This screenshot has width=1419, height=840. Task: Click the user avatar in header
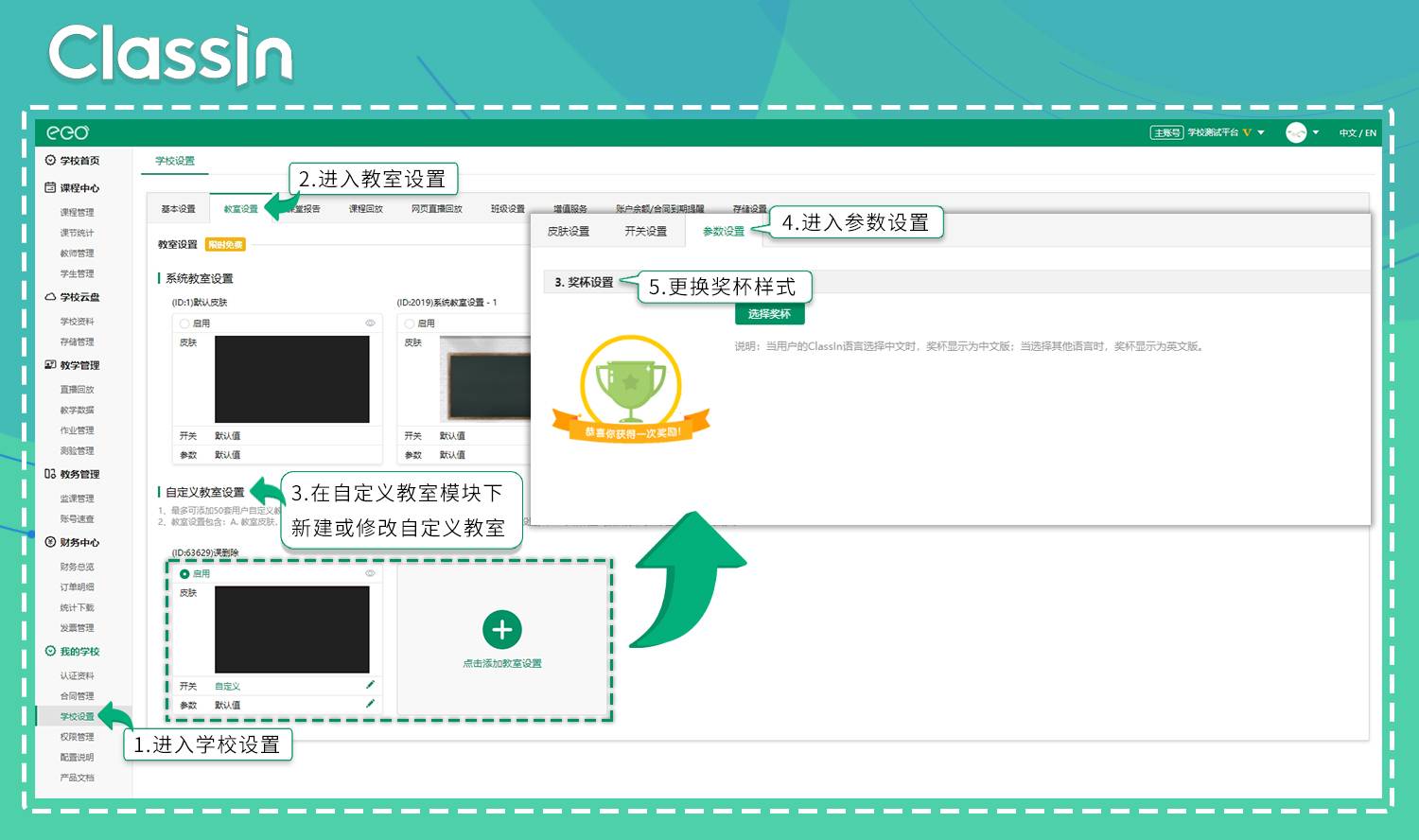tap(1296, 132)
